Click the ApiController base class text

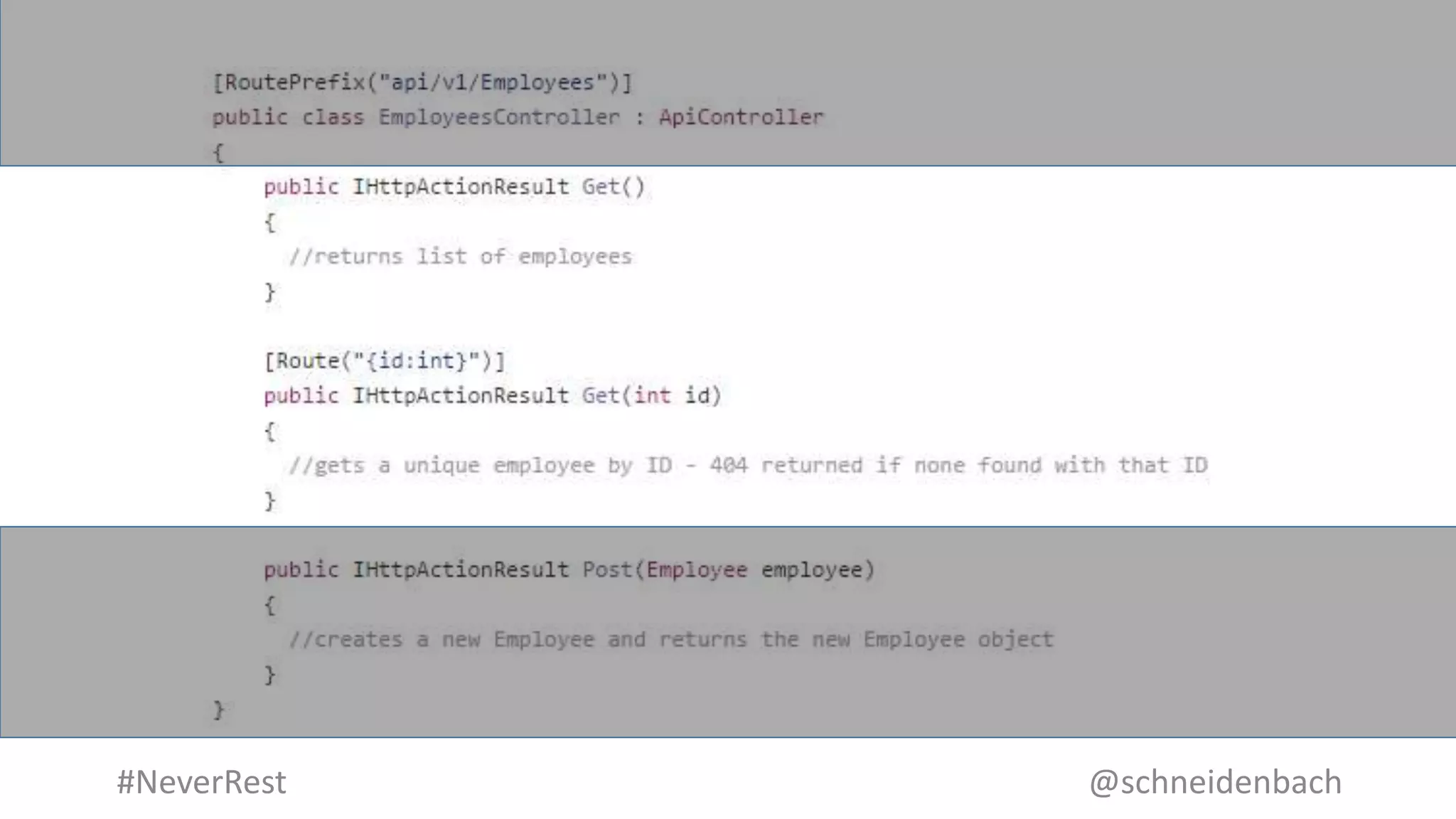[741, 117]
